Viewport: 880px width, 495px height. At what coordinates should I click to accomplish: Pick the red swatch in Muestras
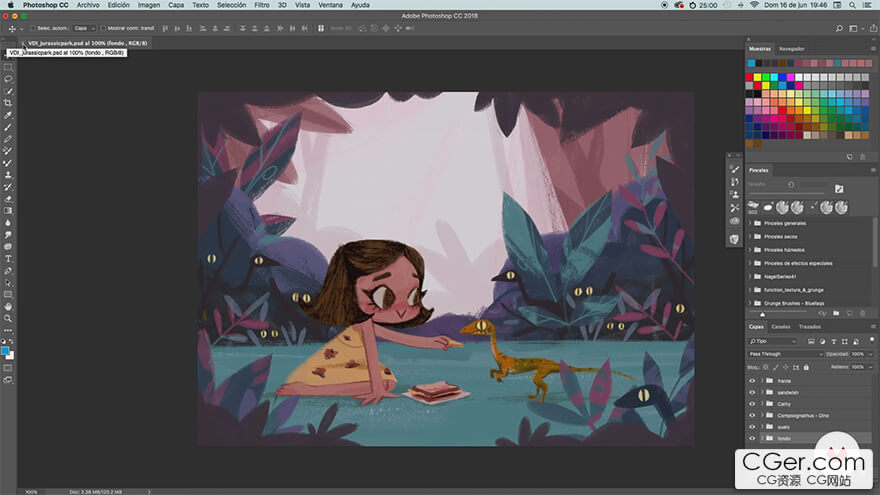749,77
